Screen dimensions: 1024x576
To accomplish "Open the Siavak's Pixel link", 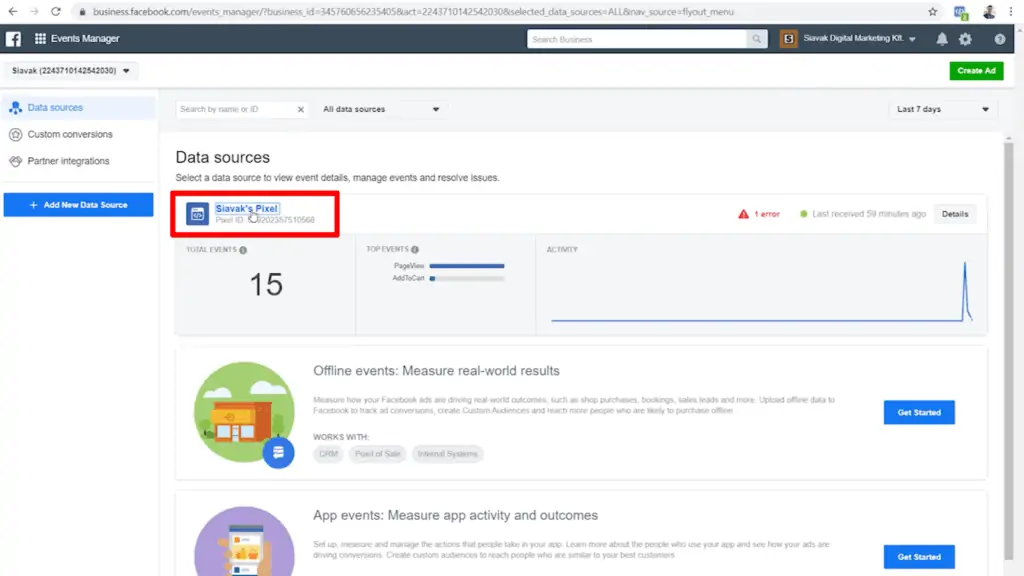I will [x=247, y=208].
